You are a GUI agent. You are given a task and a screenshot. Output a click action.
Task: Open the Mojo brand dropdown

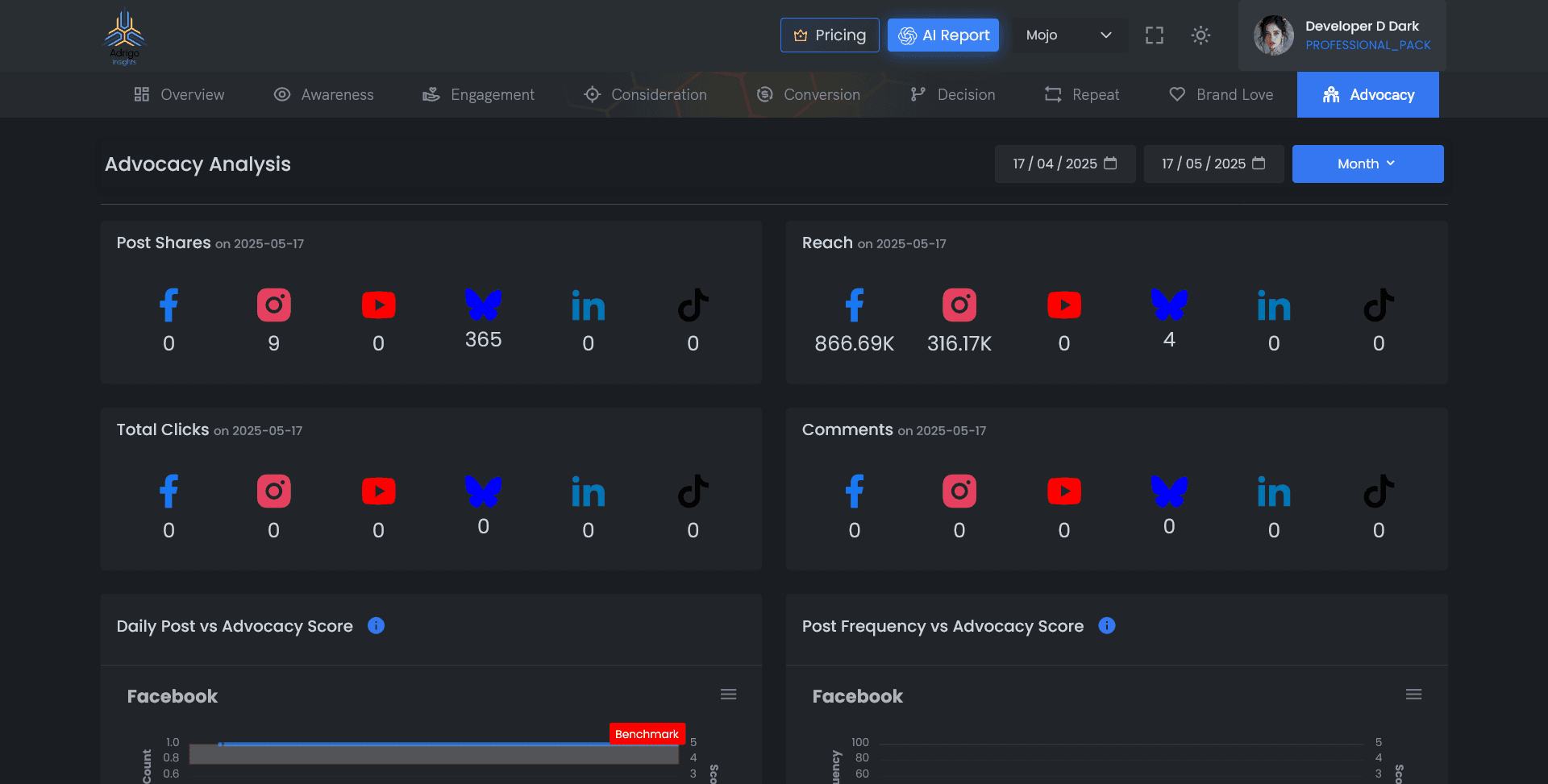(x=1068, y=35)
